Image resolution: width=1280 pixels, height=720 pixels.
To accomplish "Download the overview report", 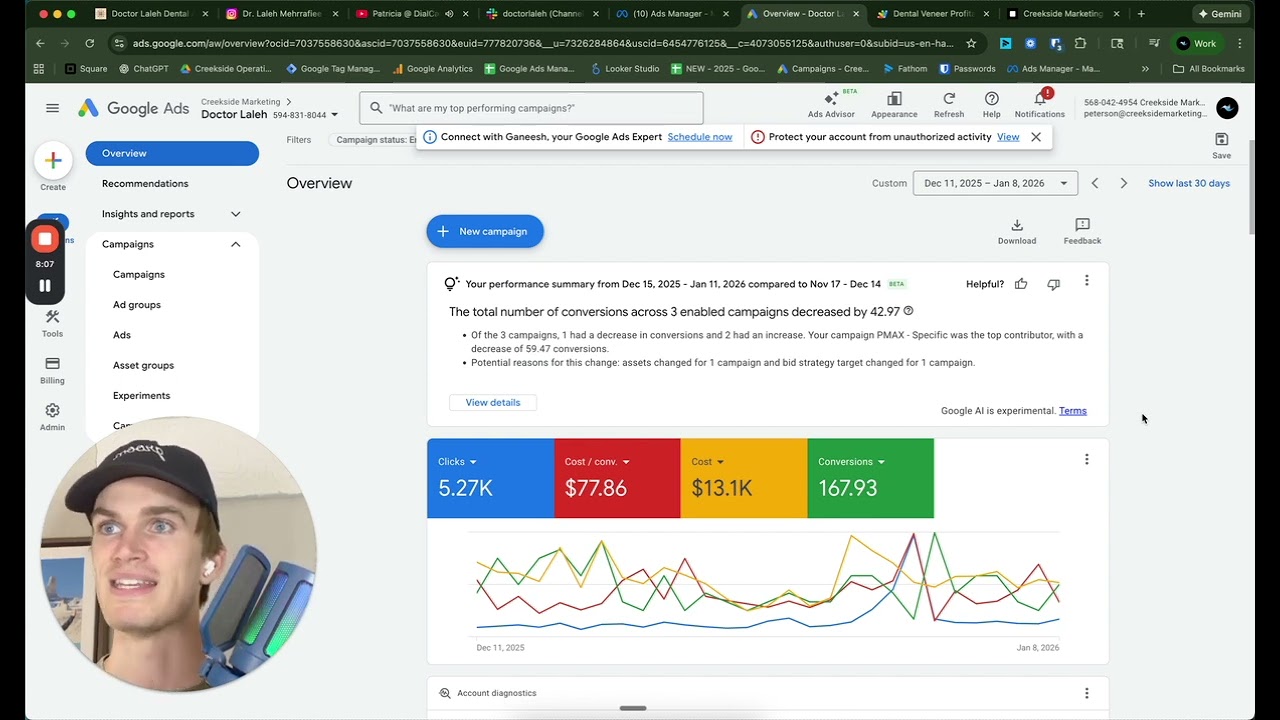I will tap(1017, 231).
